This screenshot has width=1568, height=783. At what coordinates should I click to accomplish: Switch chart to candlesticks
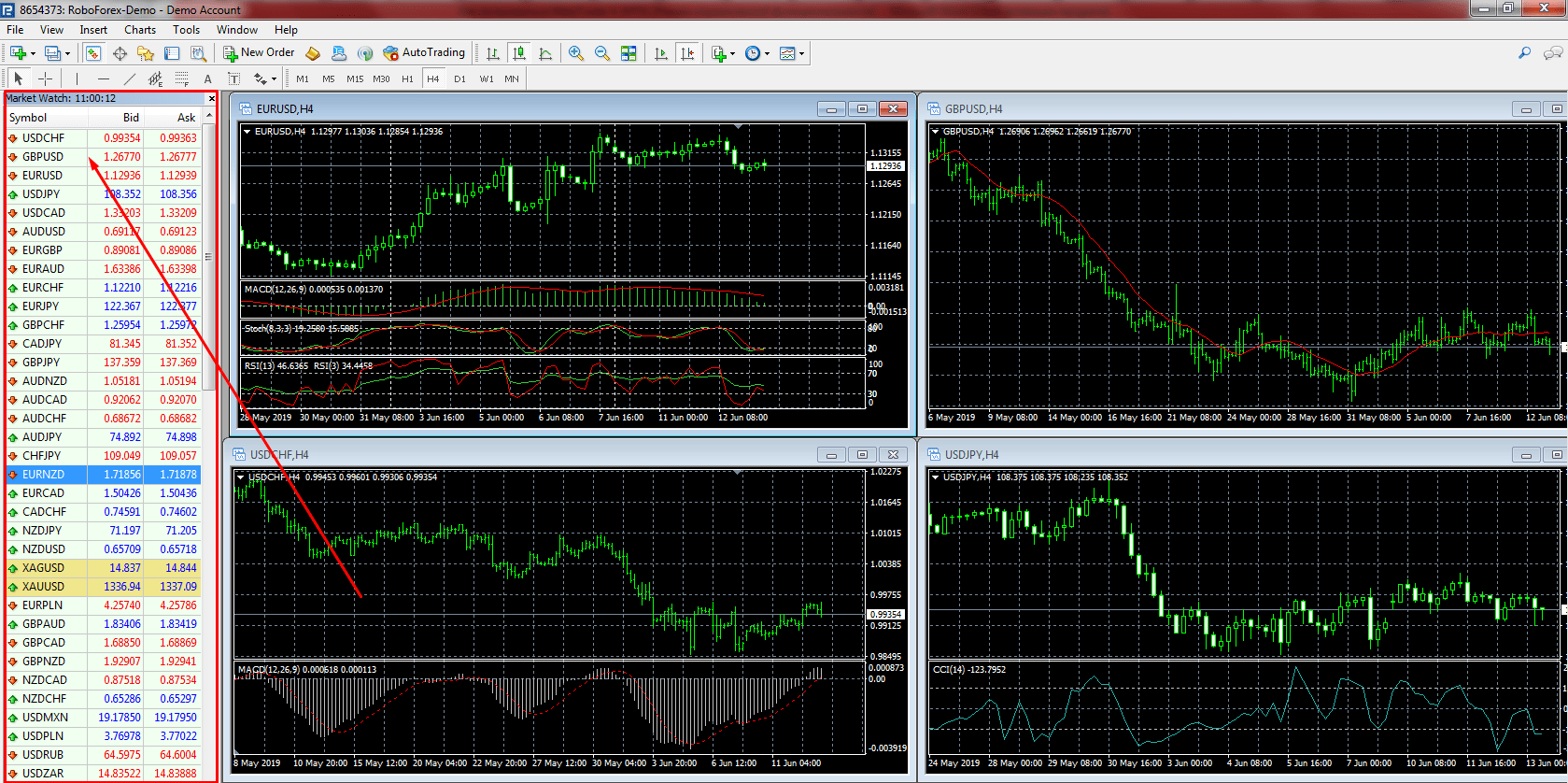pos(519,53)
